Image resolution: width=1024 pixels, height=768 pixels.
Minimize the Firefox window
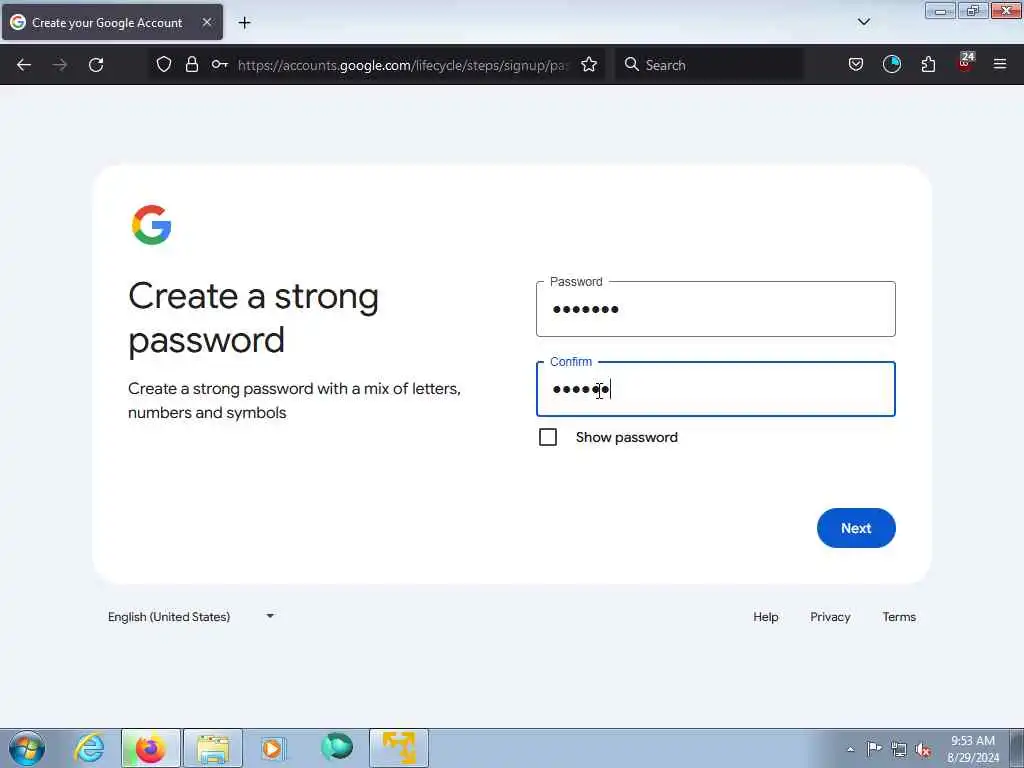(940, 10)
